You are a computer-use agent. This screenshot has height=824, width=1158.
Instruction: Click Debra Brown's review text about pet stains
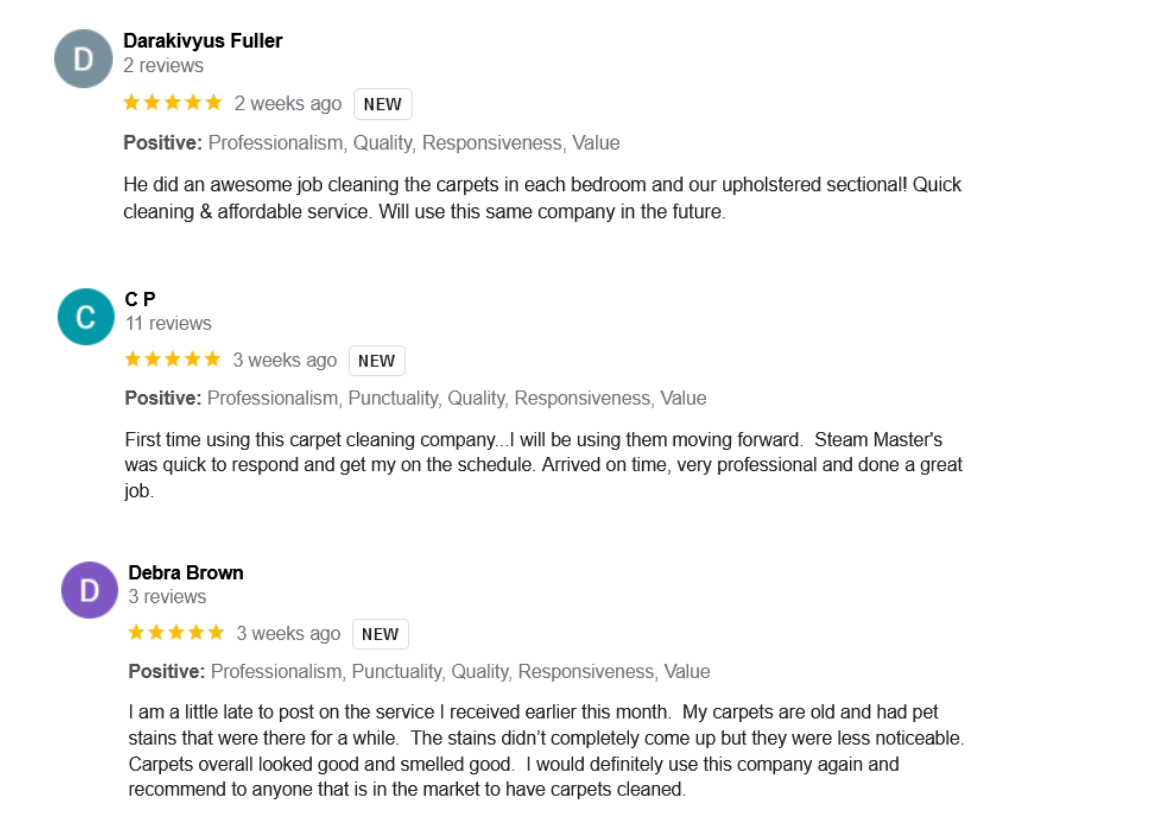(x=547, y=751)
